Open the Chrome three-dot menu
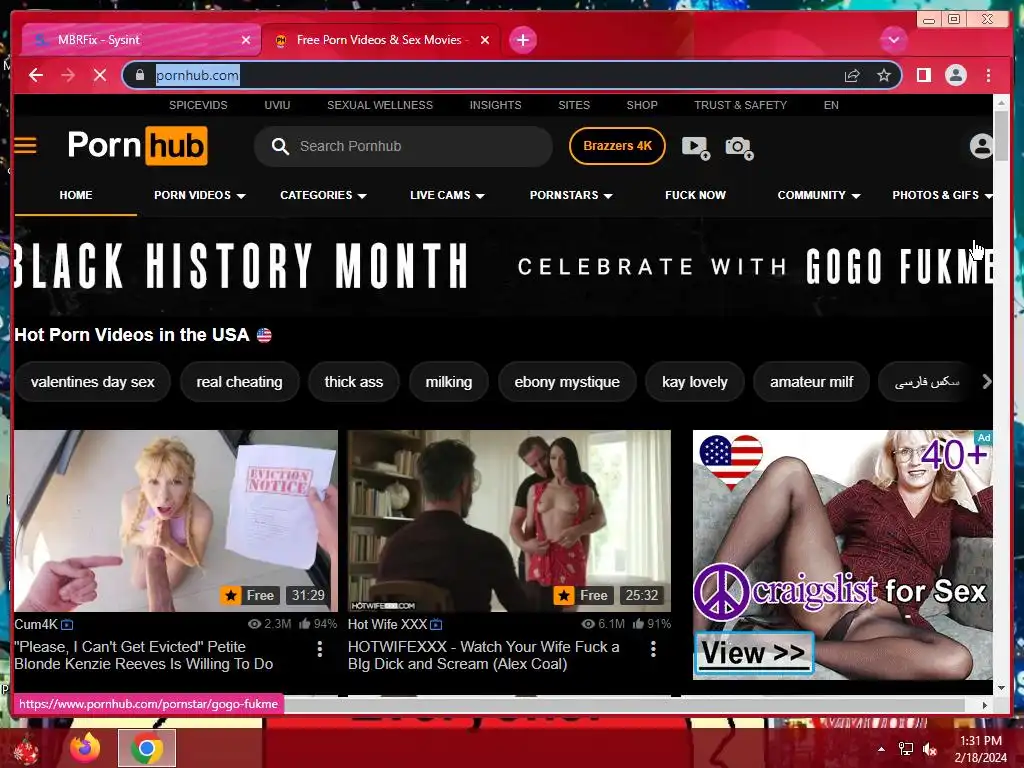1024x768 pixels. (989, 76)
